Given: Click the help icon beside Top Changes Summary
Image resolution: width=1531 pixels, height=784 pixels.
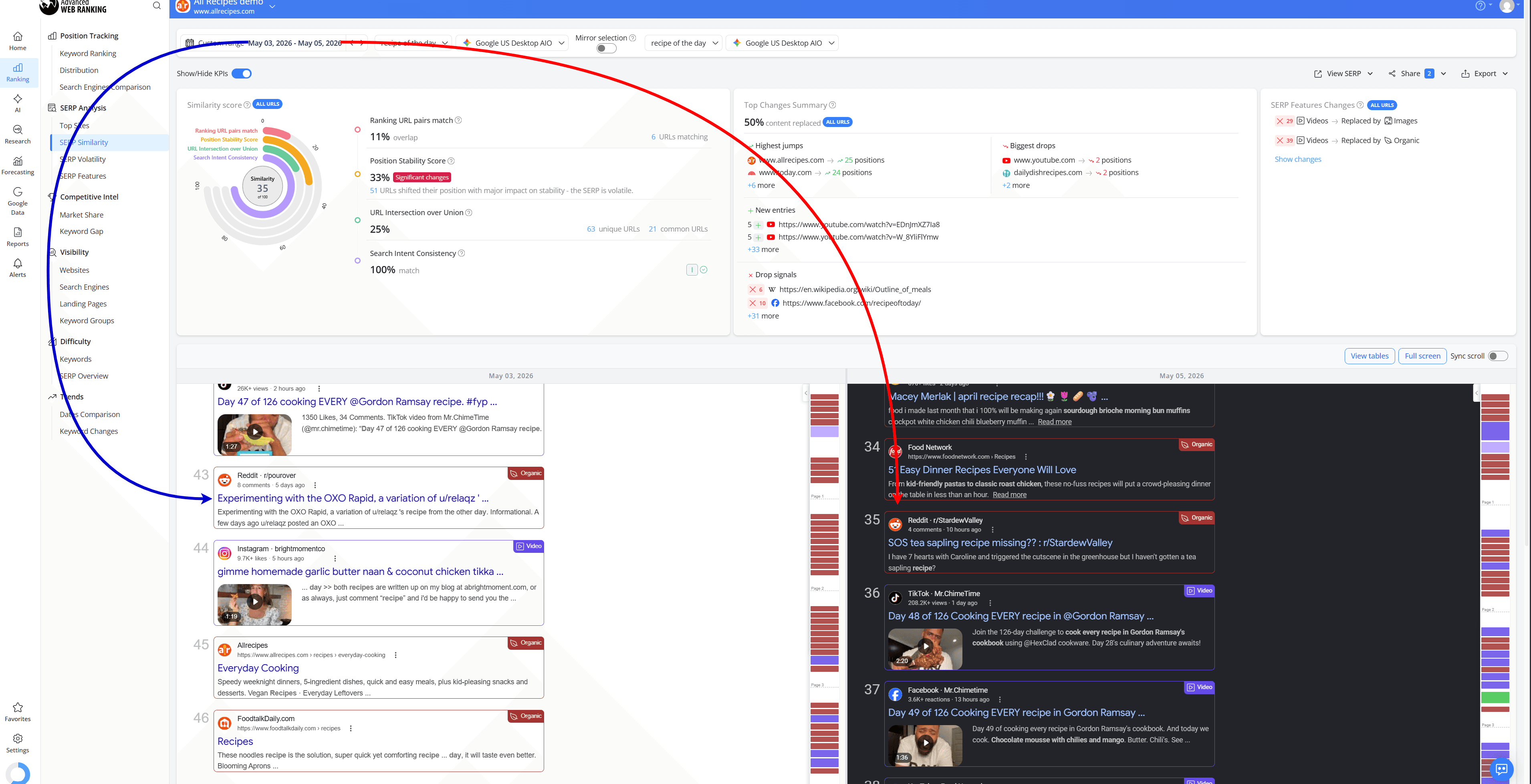Looking at the screenshot, I should click(833, 105).
